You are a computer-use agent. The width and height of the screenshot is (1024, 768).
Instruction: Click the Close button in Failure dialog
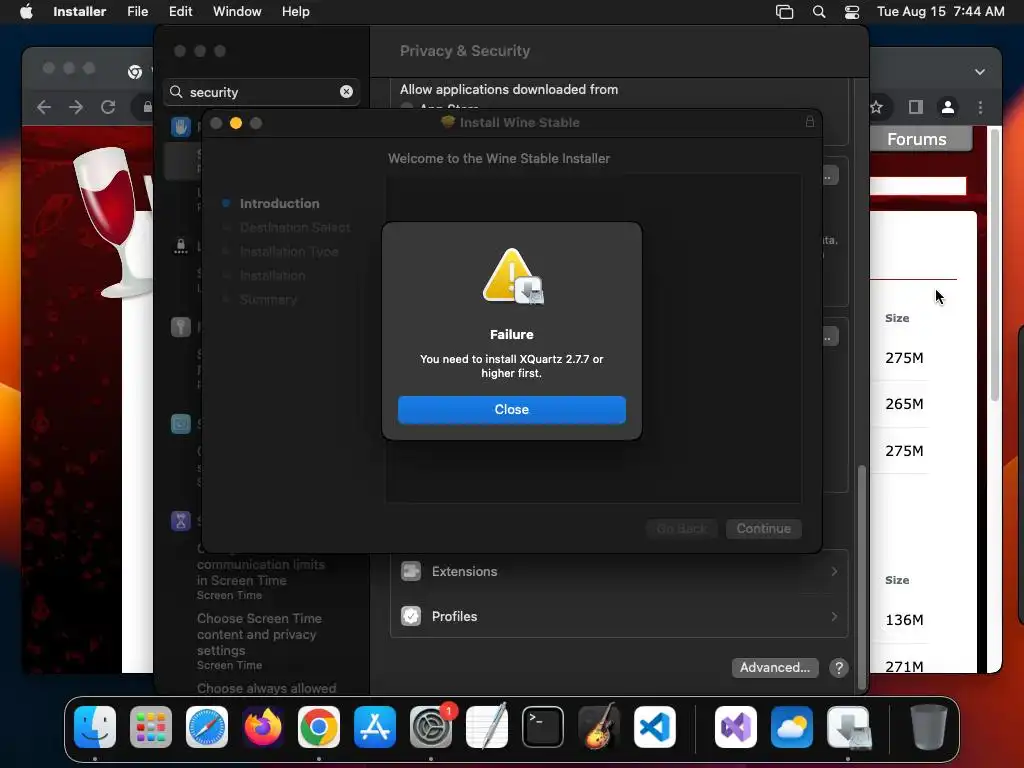tap(511, 409)
